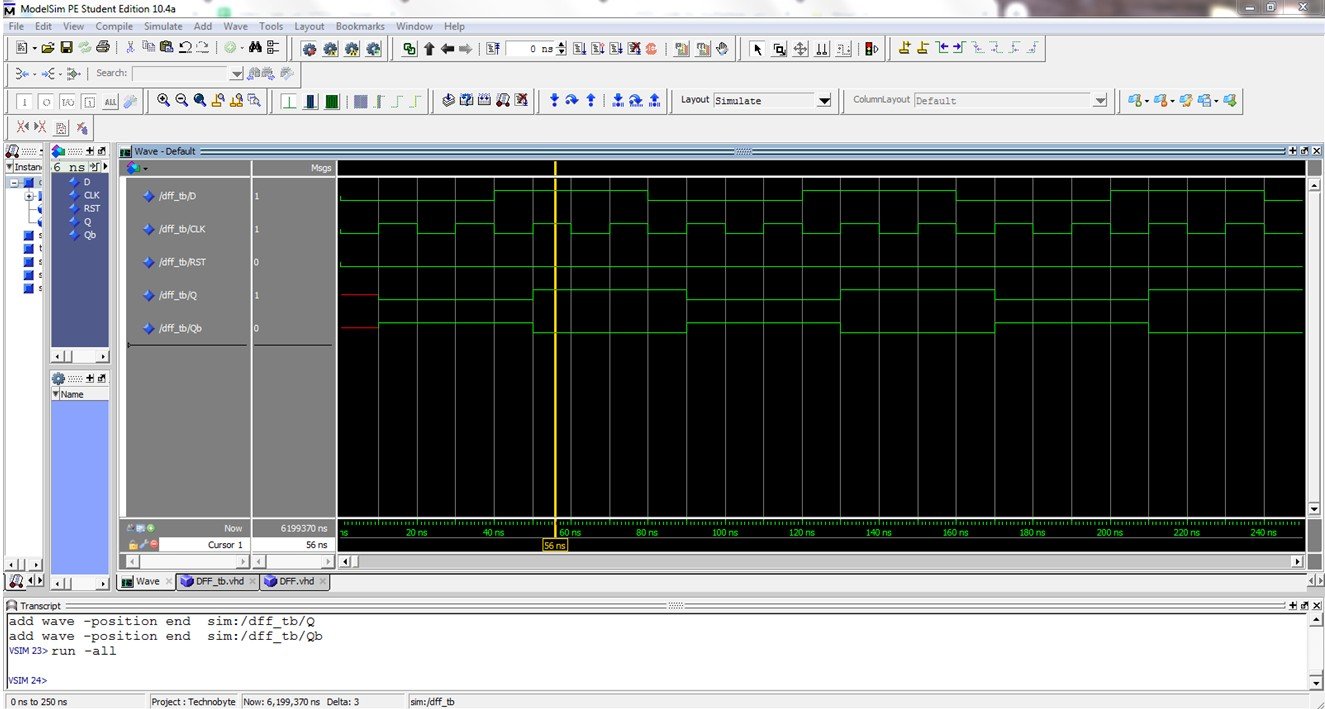Toggle the 'ALL' filter button
This screenshot has width=1325, height=709.
pyautogui.click(x=110, y=101)
